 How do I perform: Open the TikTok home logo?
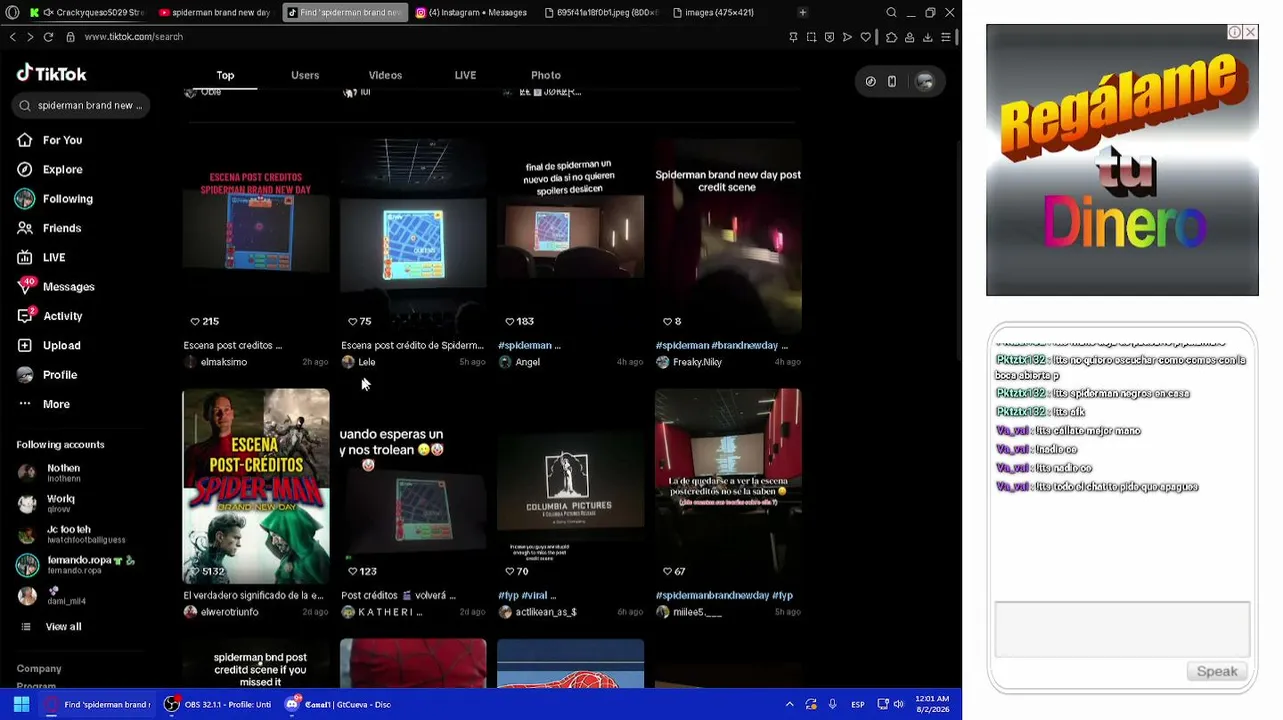tap(52, 74)
